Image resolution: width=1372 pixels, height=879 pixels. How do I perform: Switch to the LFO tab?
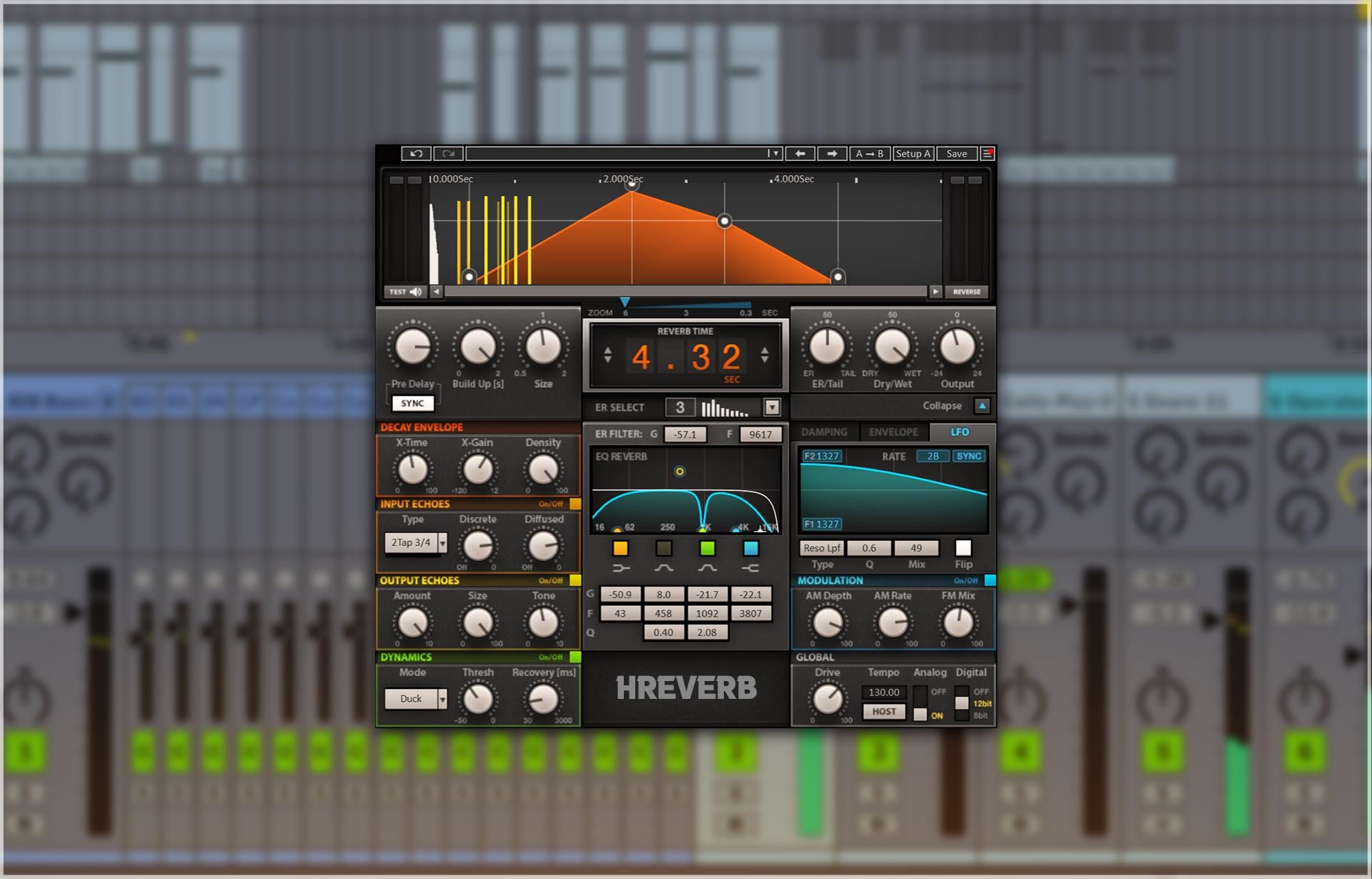click(960, 432)
